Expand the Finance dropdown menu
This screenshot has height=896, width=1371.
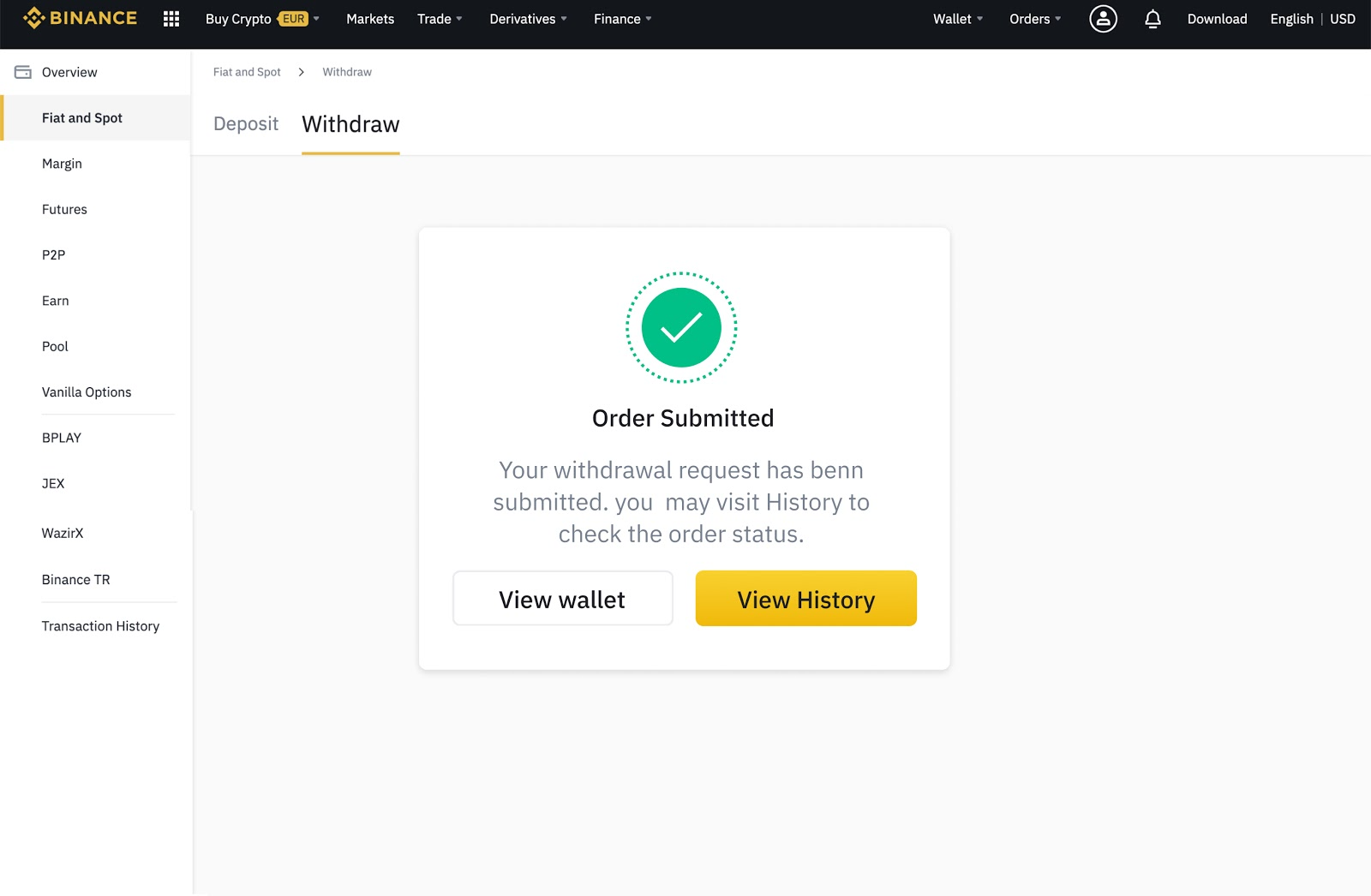coord(622,19)
